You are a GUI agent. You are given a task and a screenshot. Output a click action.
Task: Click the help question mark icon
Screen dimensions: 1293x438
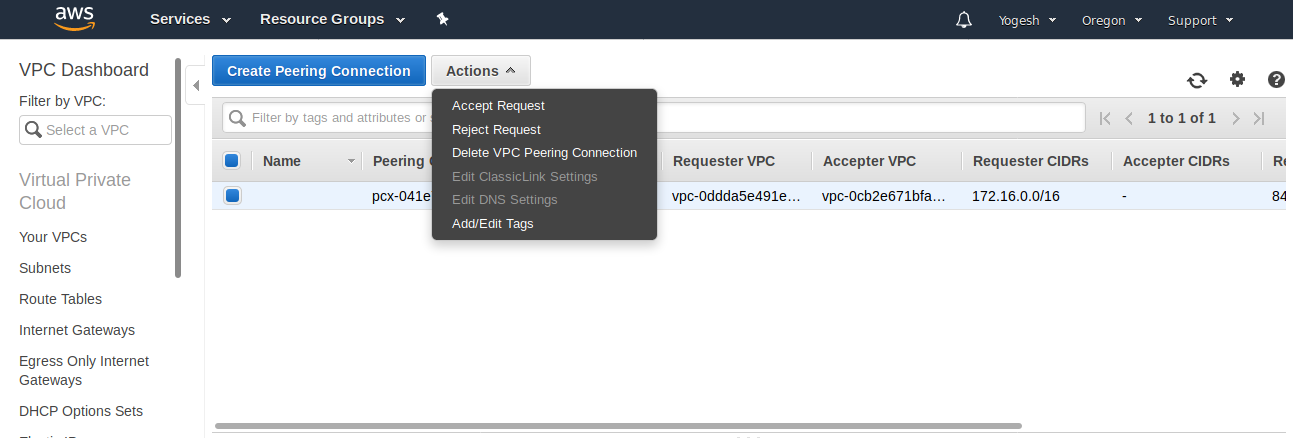(x=1276, y=80)
